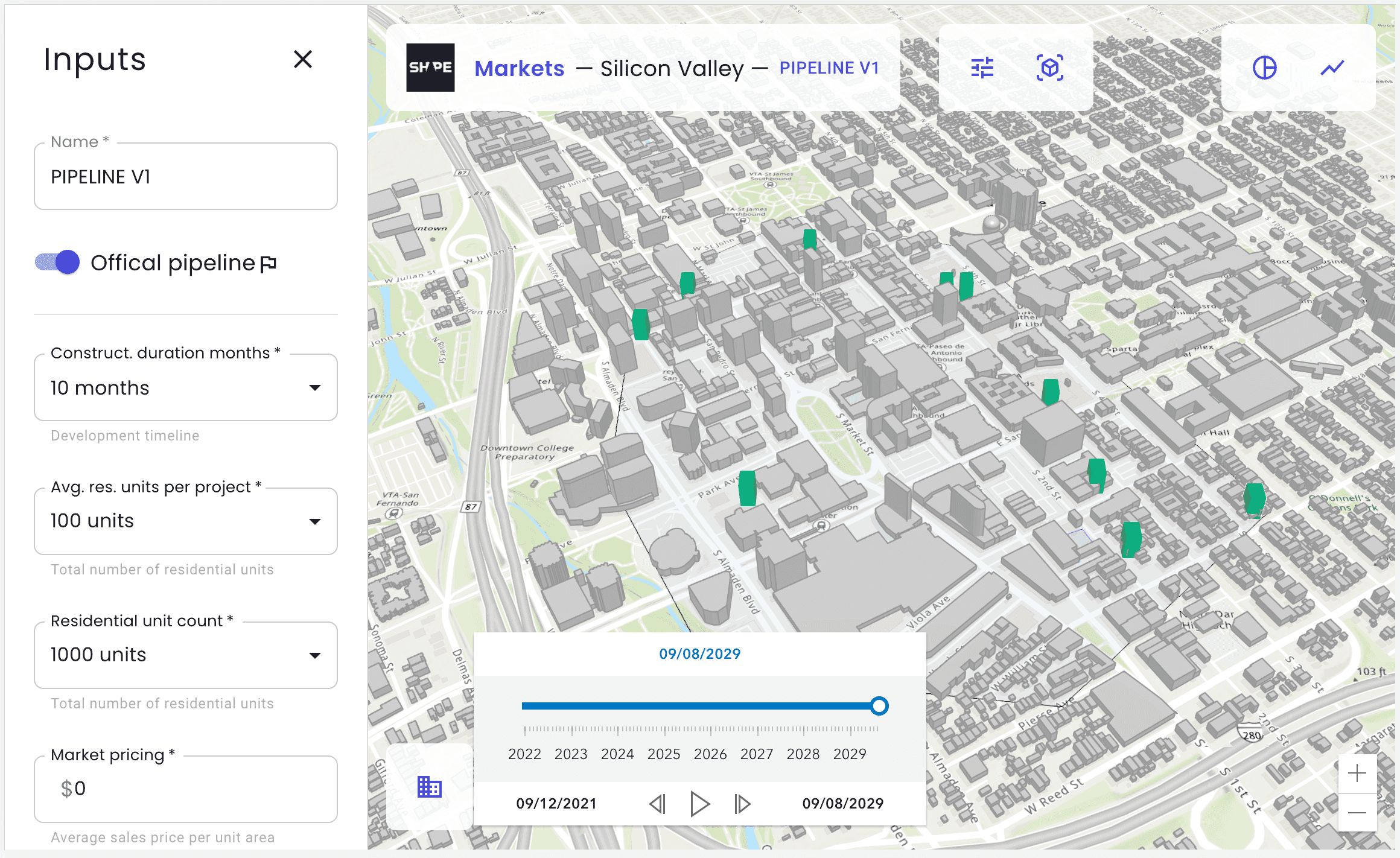Viewport: 1400px width, 858px height.
Task: Zoom in on the map
Action: 1357,773
